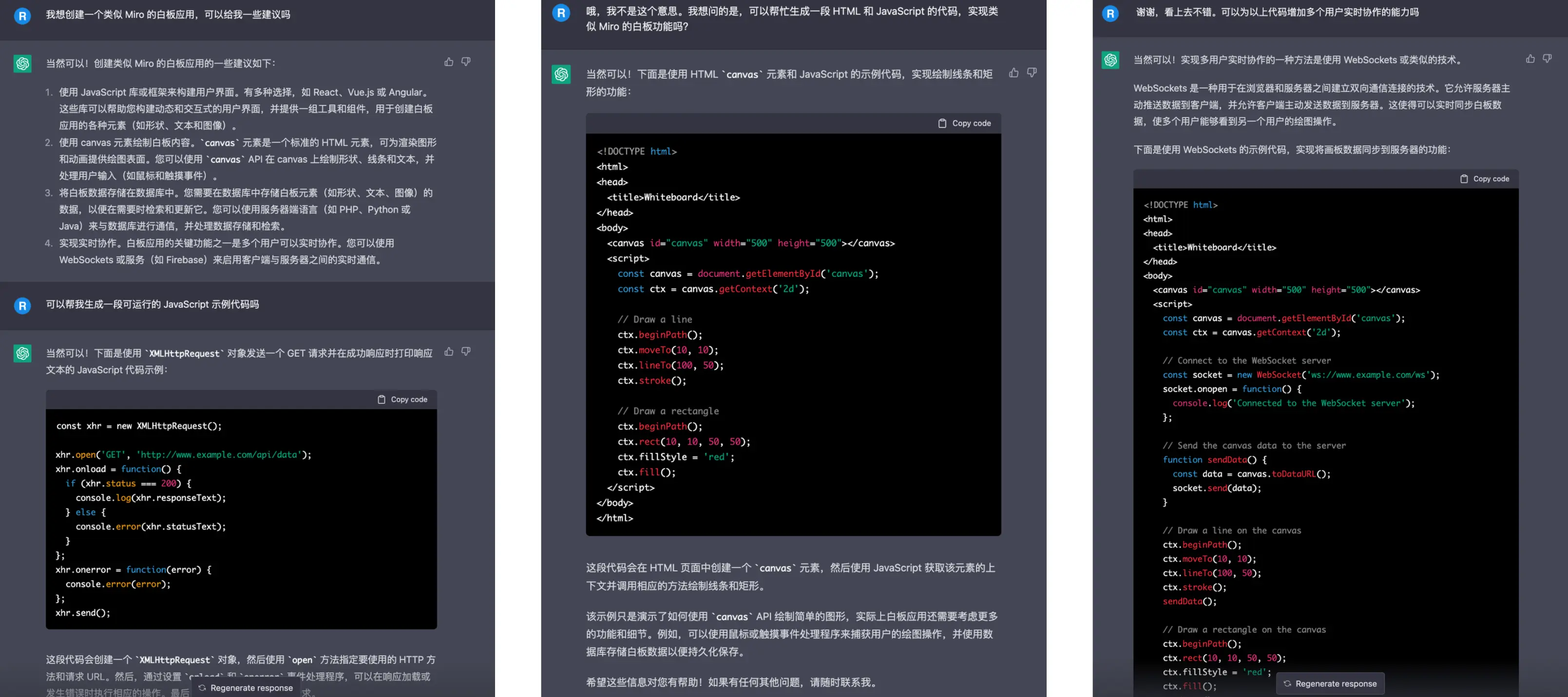This screenshot has width=1568, height=697.
Task: Click the clipboard icon above the canvas code
Action: tap(942, 123)
